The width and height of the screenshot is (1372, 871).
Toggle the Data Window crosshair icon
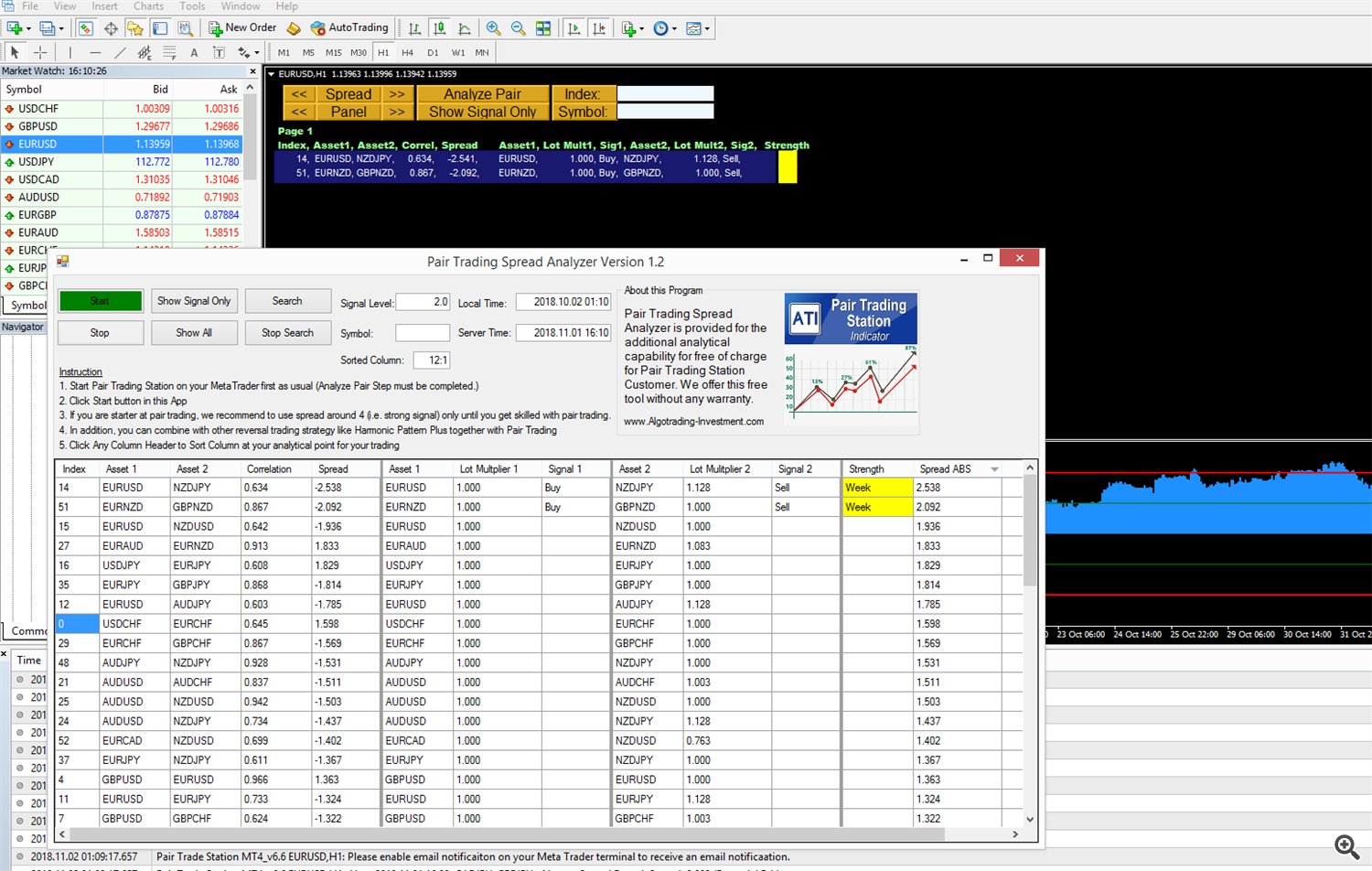111,28
